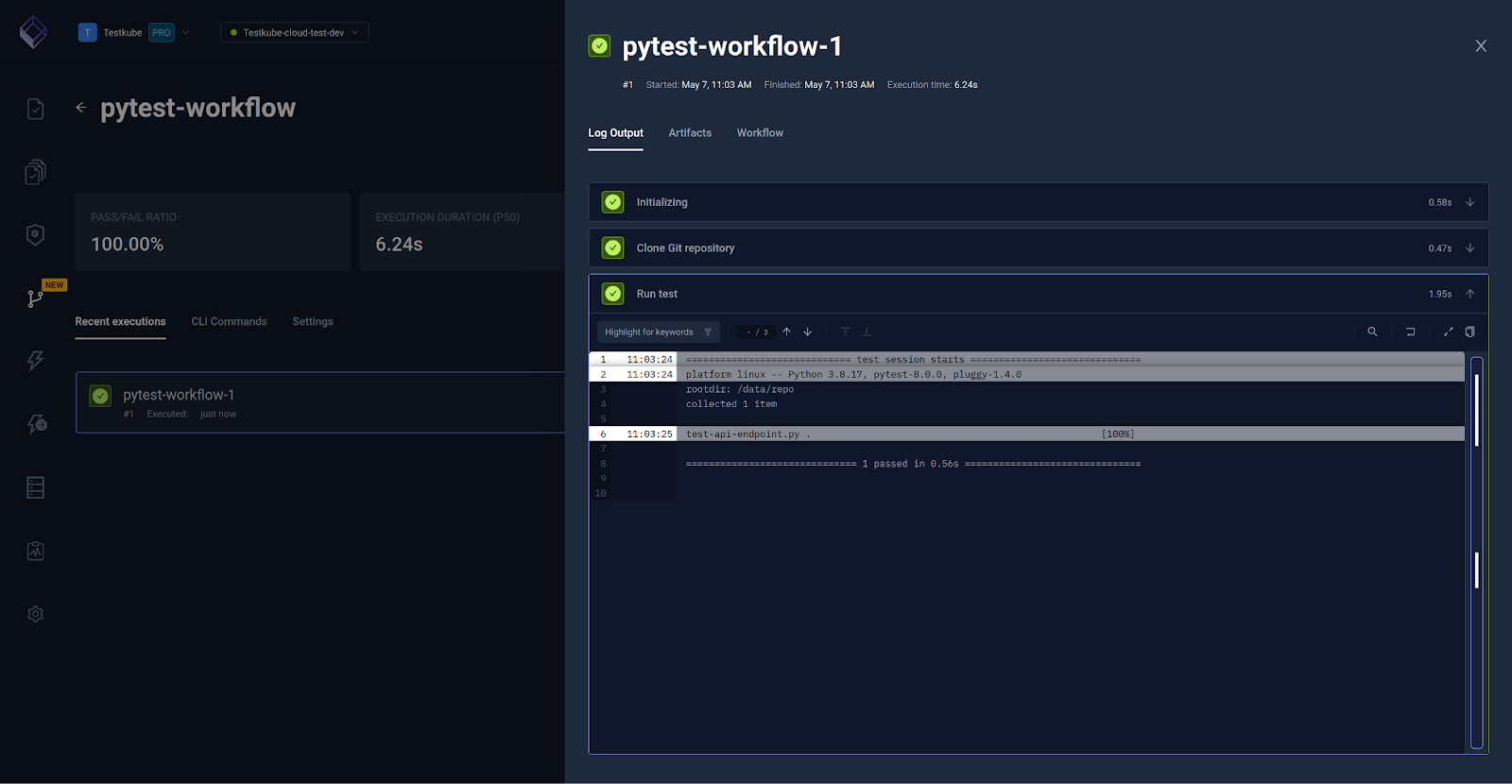This screenshot has width=1512, height=784.
Task: Jump to previous keyword match arrow
Action: coord(786,332)
